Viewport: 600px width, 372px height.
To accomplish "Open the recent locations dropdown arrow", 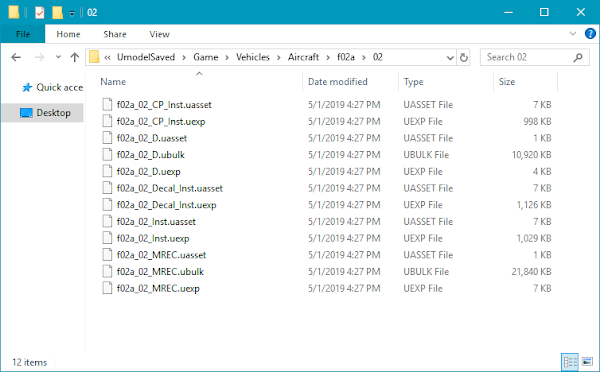I will pos(58,57).
